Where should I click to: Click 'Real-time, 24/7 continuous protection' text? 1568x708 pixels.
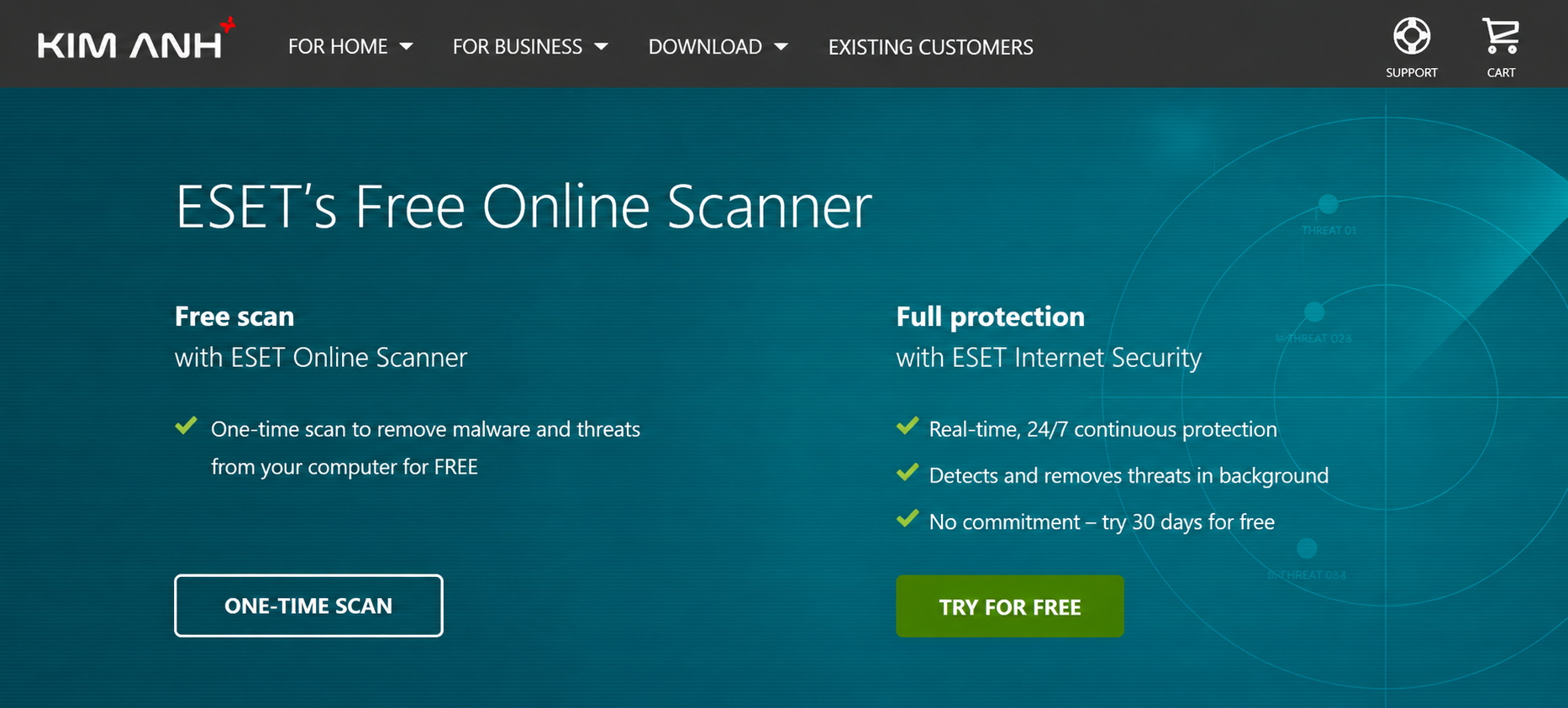[1103, 429]
